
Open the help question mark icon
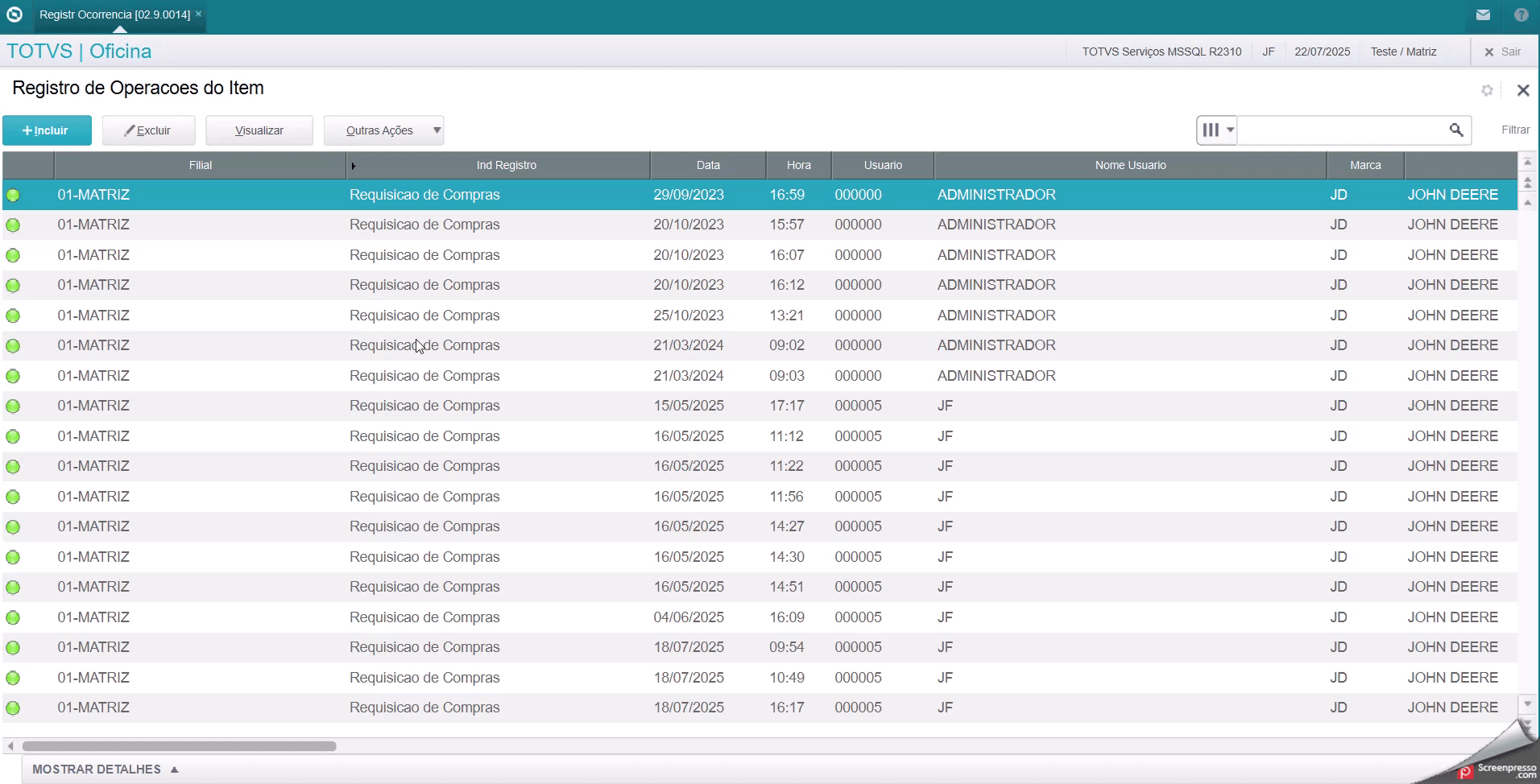coord(1521,14)
